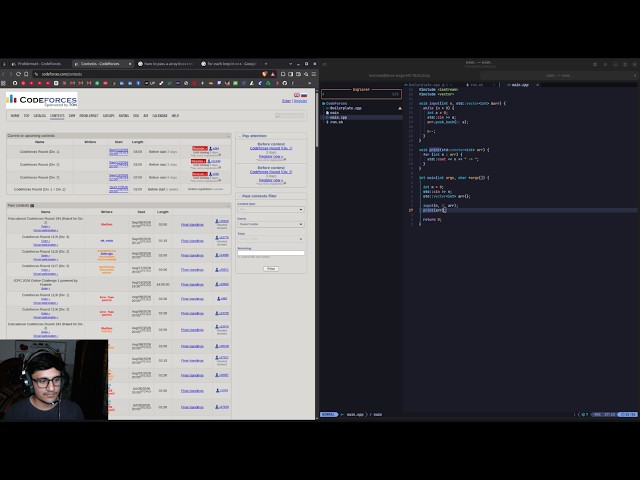Viewport: 640px width, 480px height.
Task: Open the Brave Rewards triangle icon
Action: click(273, 74)
